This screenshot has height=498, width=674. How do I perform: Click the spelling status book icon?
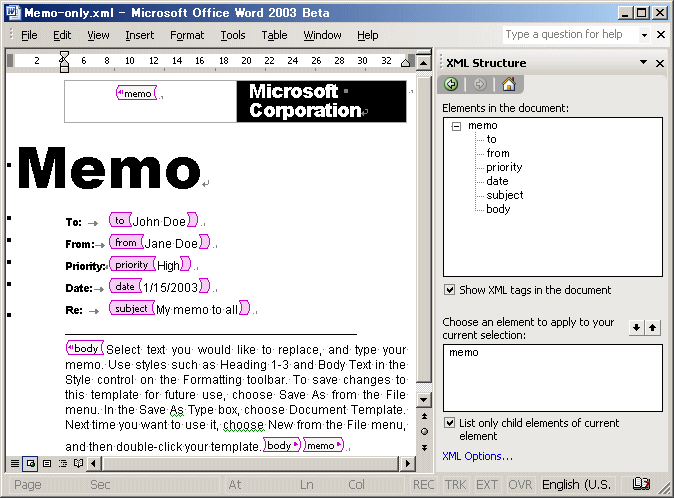641,484
